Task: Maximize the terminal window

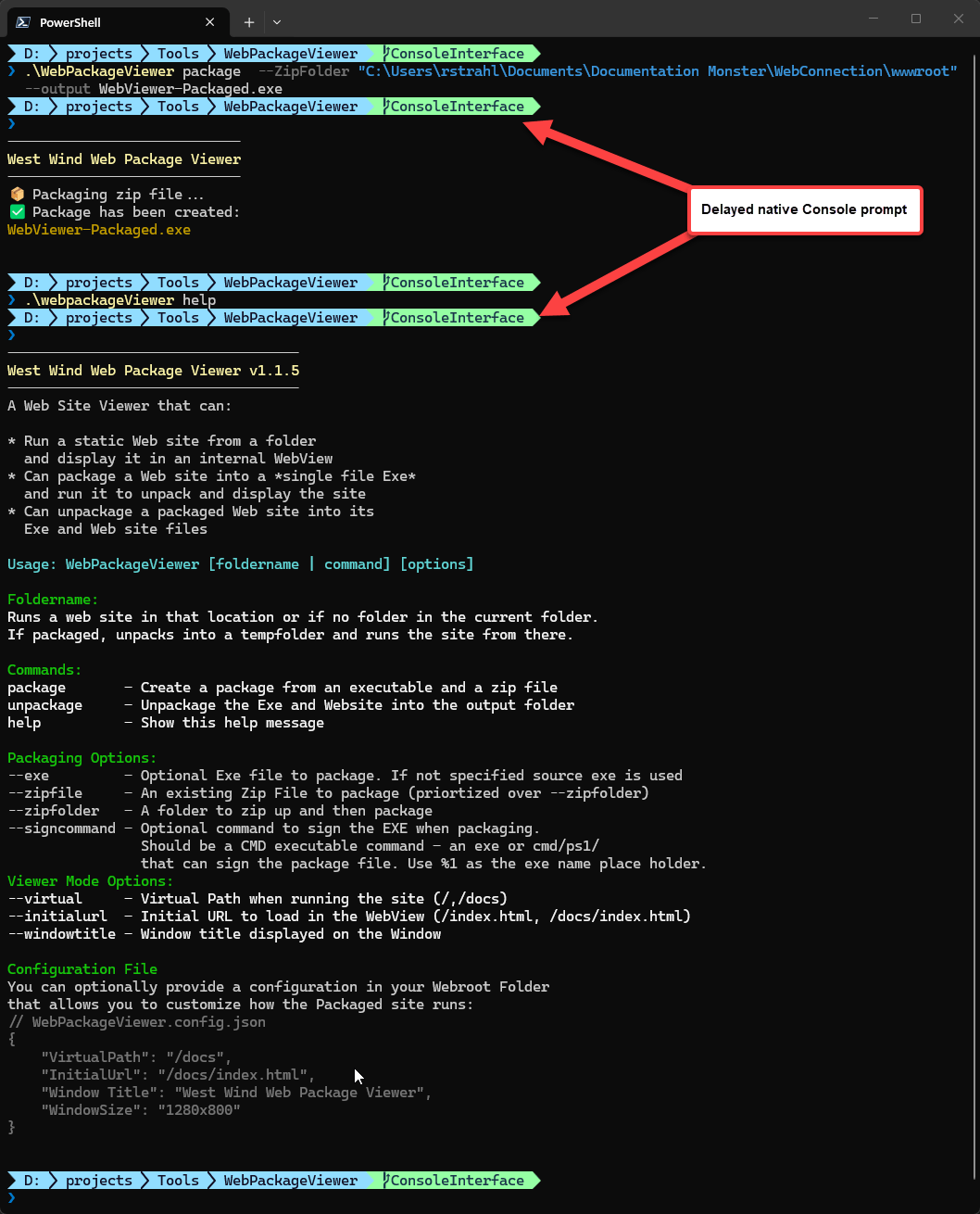Action: (915, 19)
